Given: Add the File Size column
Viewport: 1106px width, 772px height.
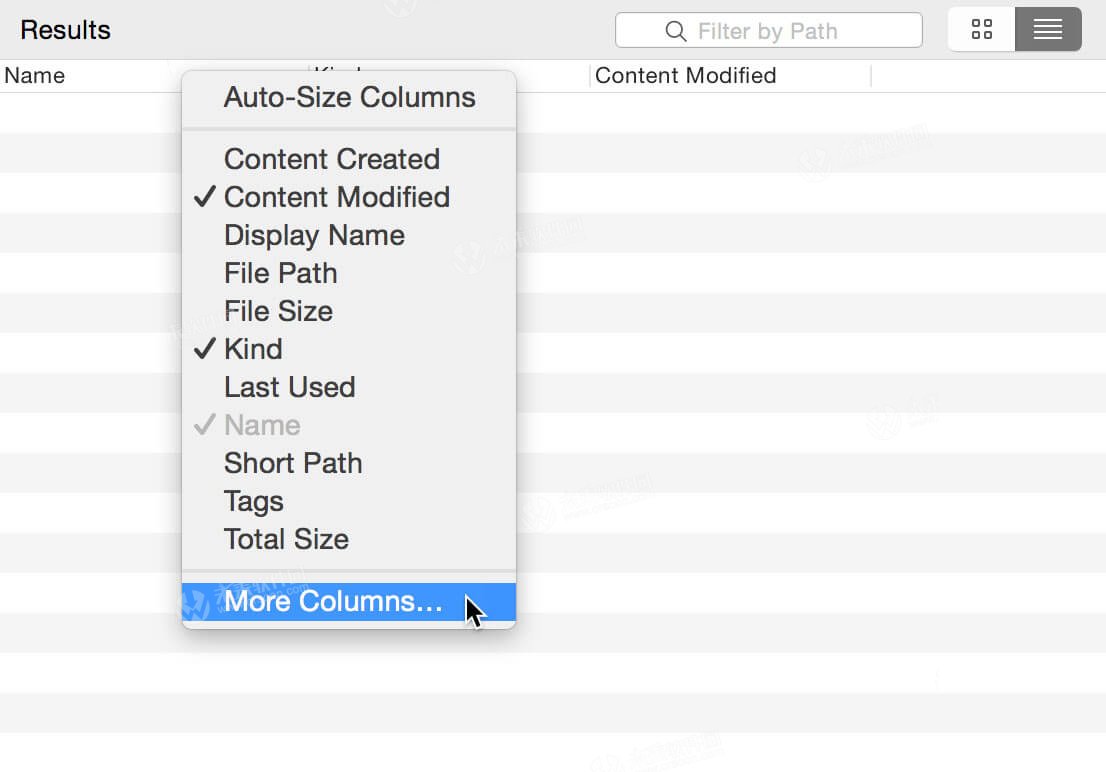Looking at the screenshot, I should point(278,311).
